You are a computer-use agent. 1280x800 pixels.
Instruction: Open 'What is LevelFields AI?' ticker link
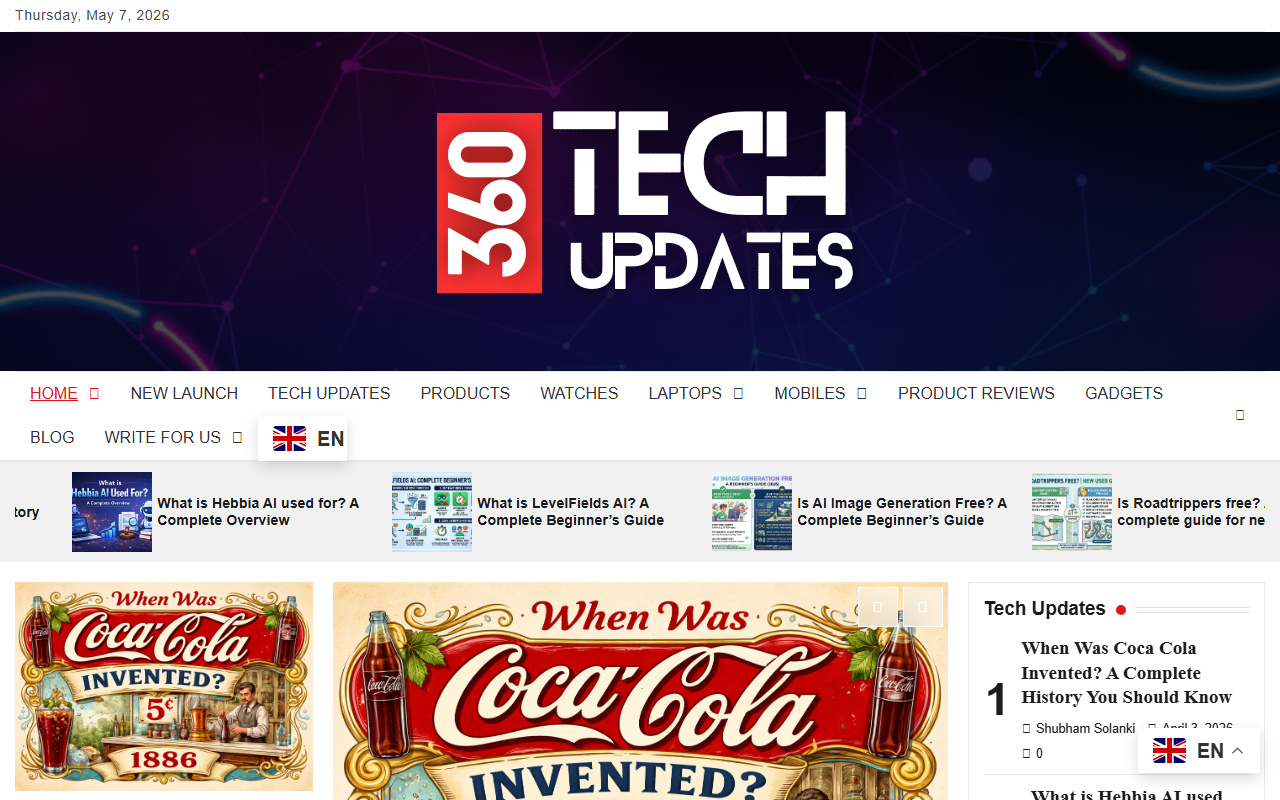[571, 512]
